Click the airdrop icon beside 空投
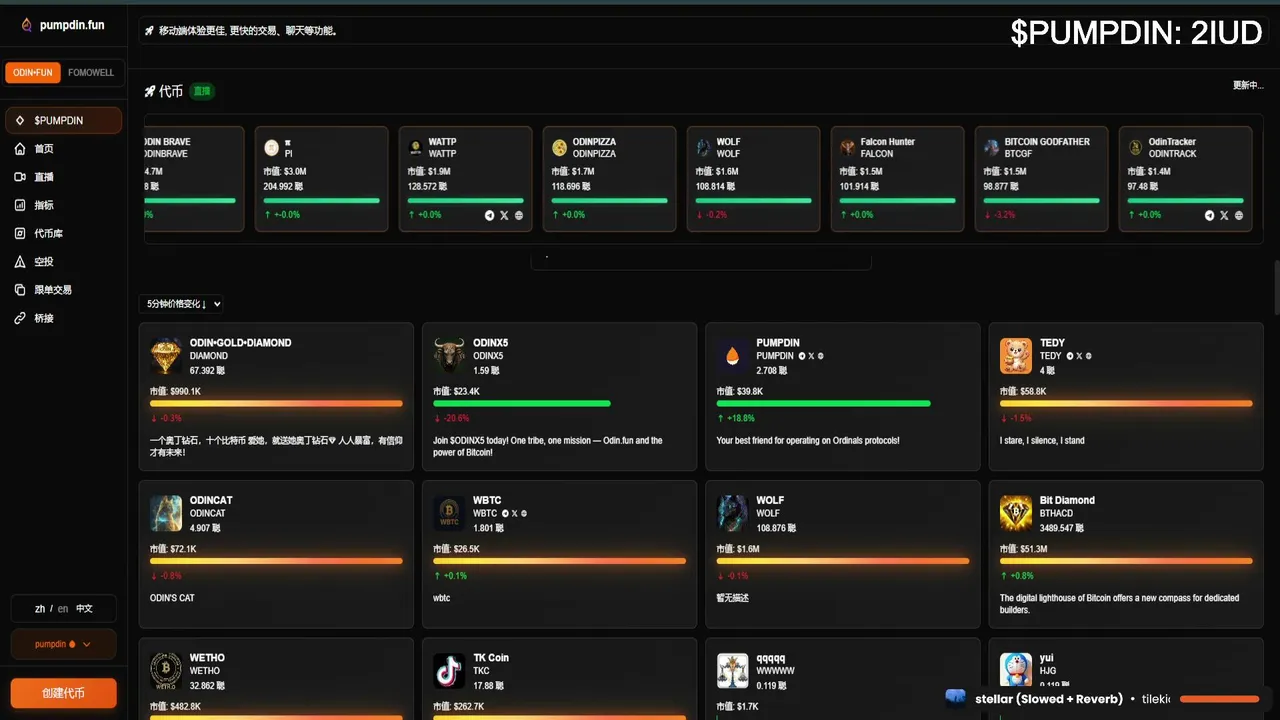The width and height of the screenshot is (1280, 720). click(x=20, y=261)
